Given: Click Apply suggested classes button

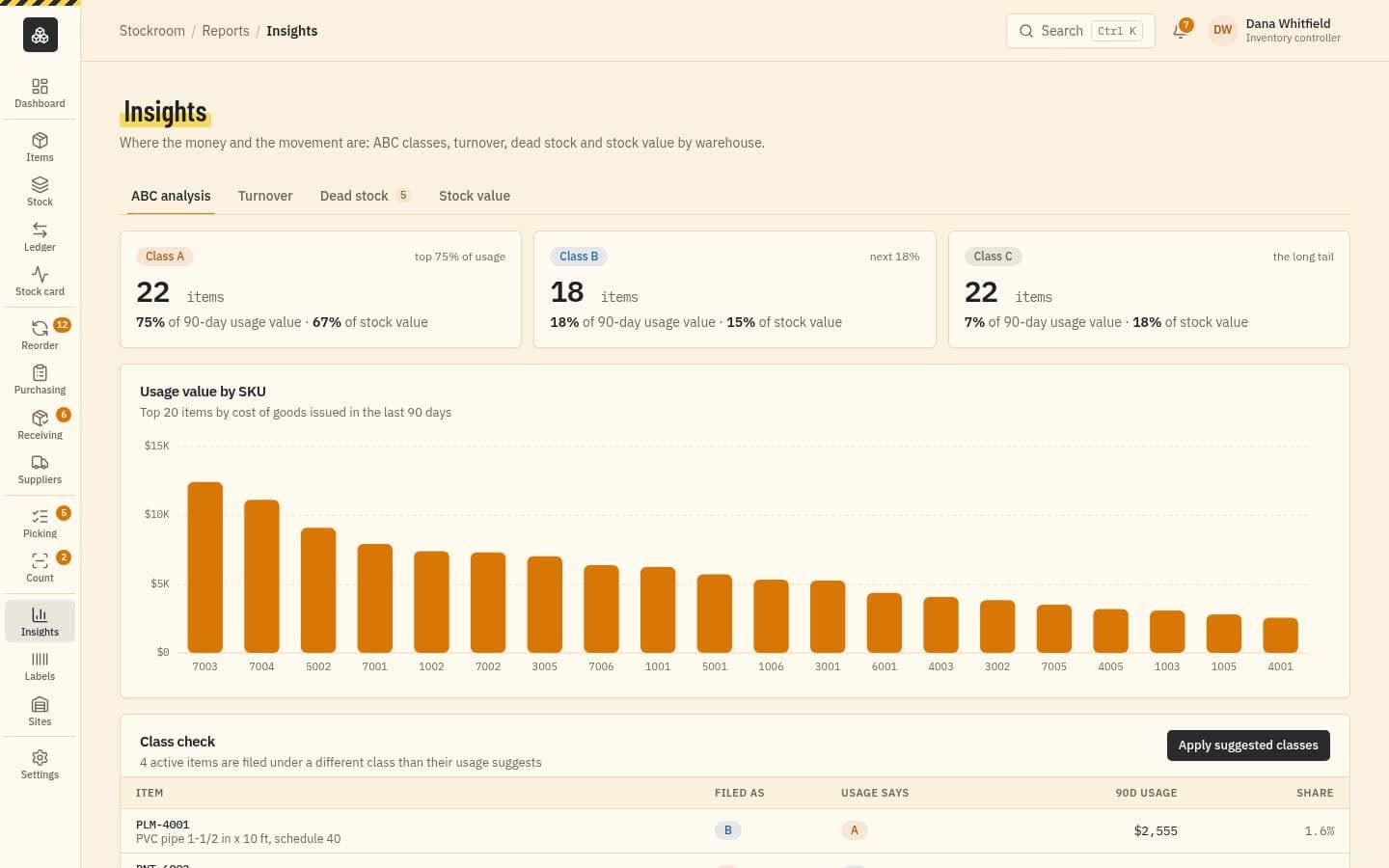Looking at the screenshot, I should click(1248, 746).
